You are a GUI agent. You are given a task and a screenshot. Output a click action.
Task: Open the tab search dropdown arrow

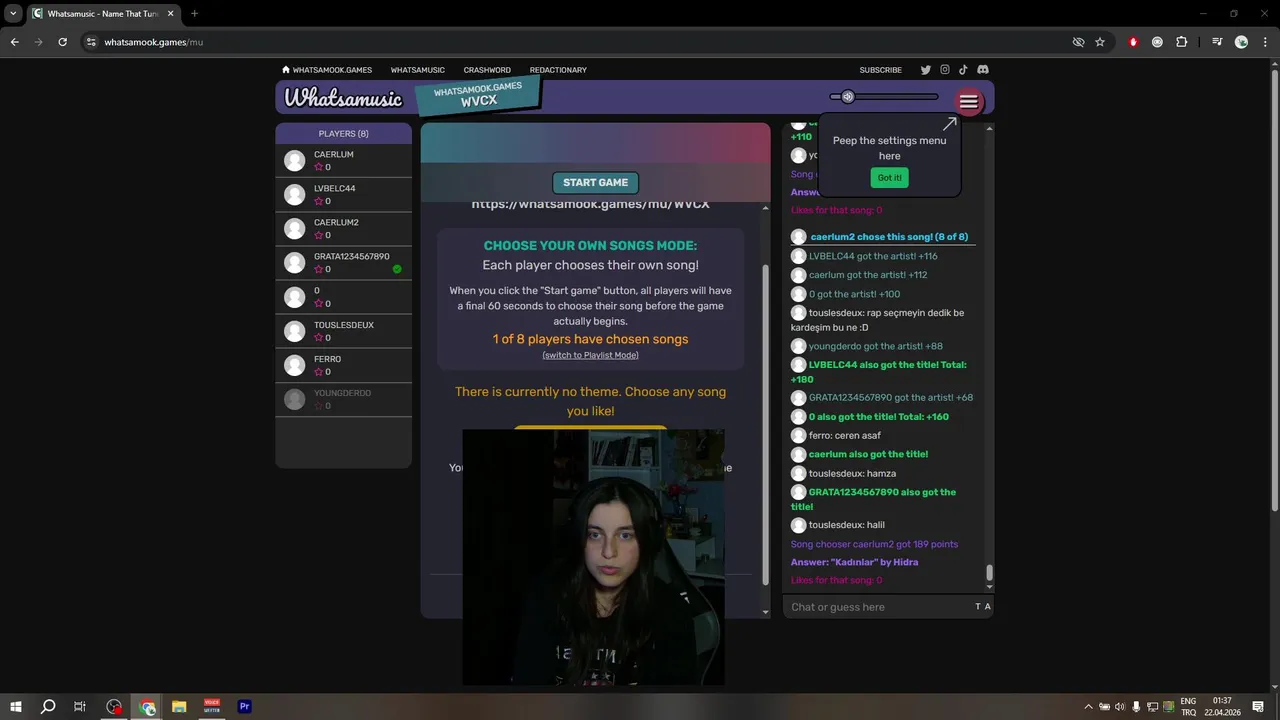13,14
